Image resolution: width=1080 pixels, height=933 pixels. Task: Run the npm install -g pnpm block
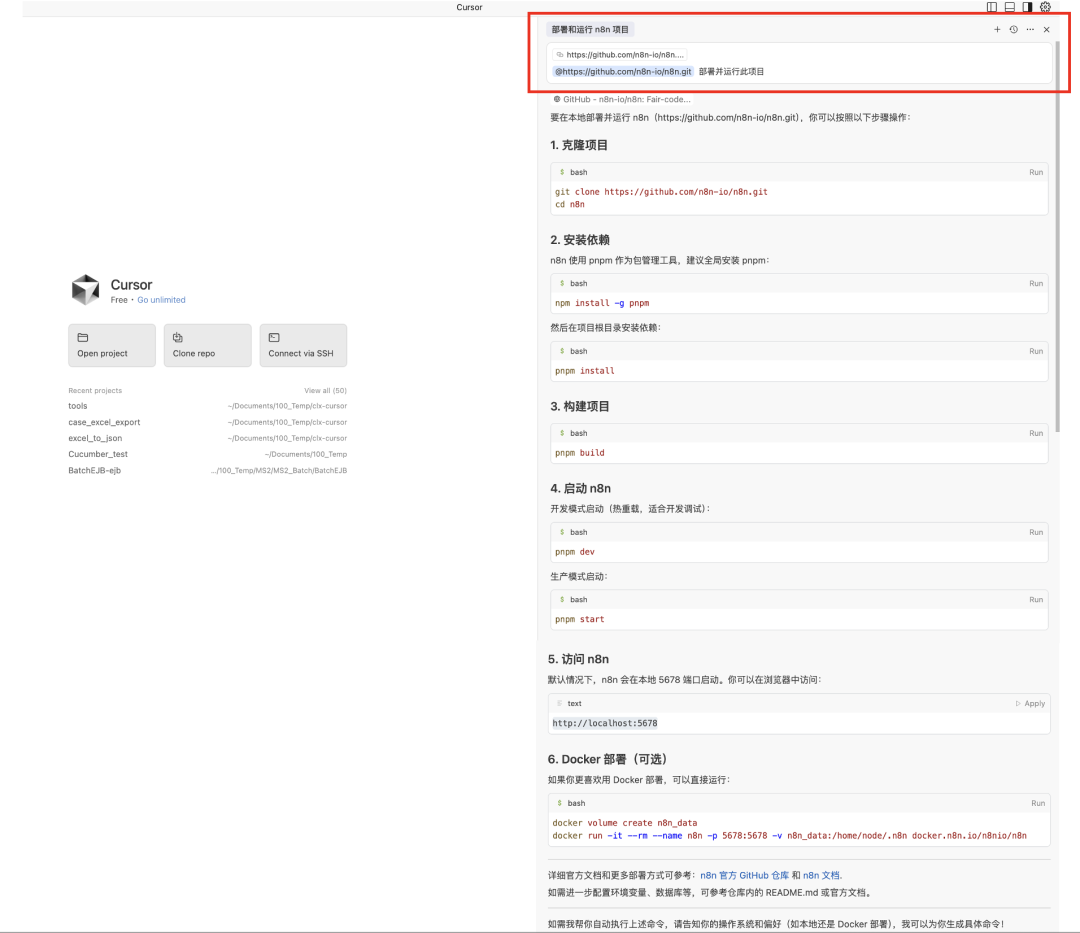pos(1036,283)
